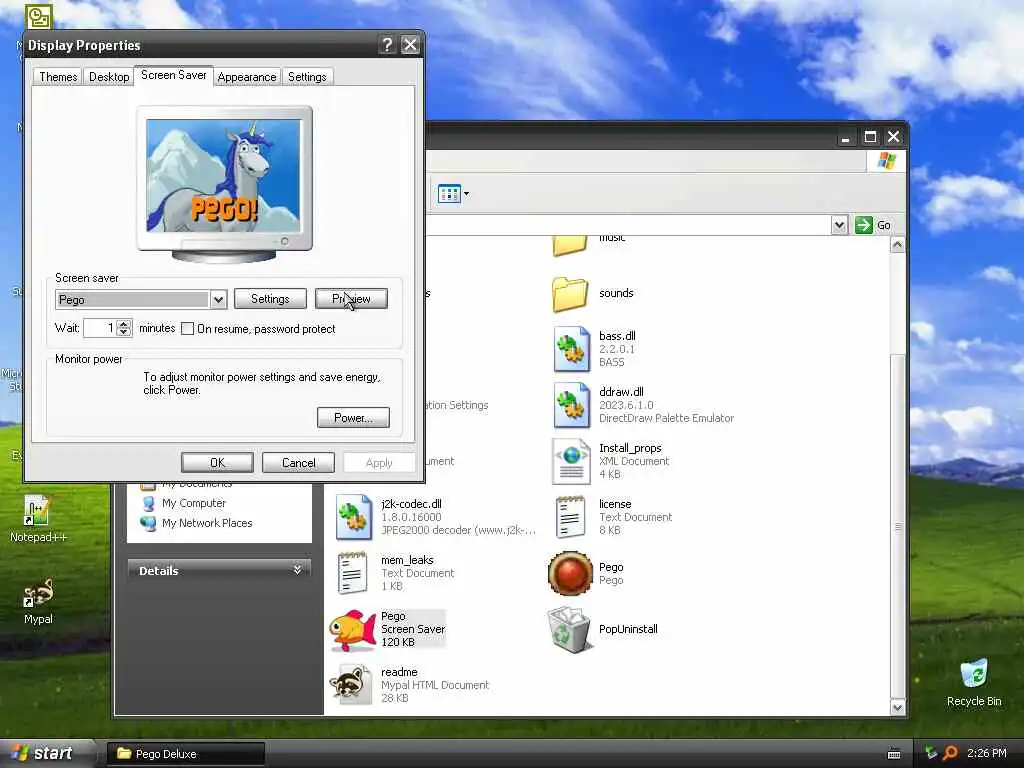Click the green Go arrow icon
Screen dimensions: 1024x768
coord(863,225)
